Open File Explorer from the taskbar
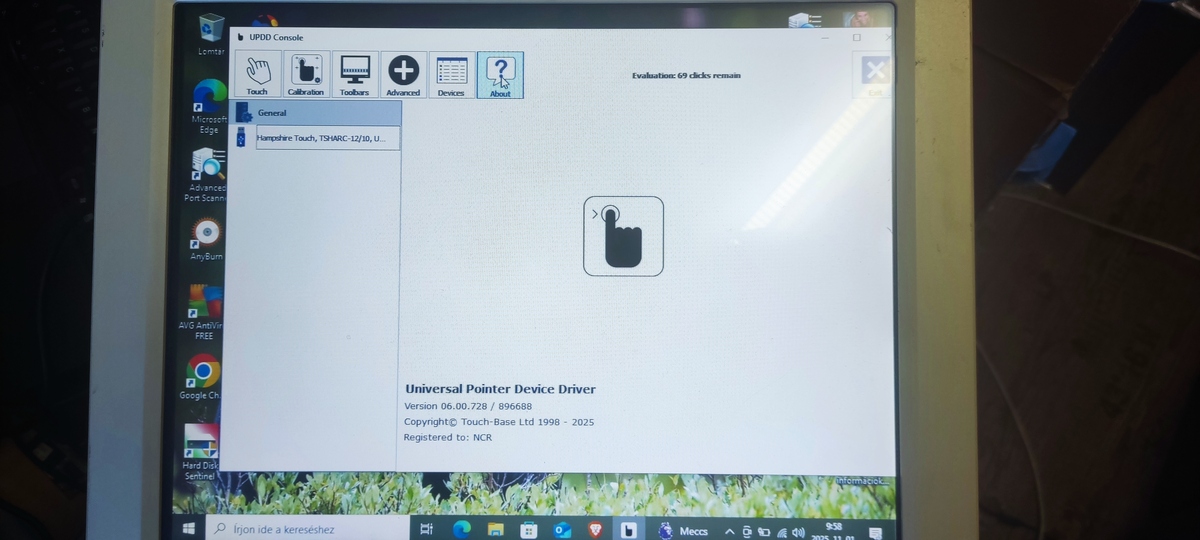1200x540 pixels. [495, 530]
